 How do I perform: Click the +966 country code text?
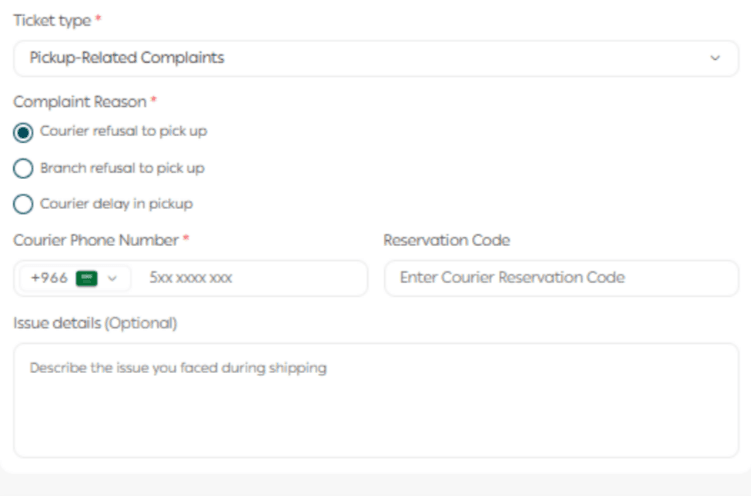[x=49, y=278]
